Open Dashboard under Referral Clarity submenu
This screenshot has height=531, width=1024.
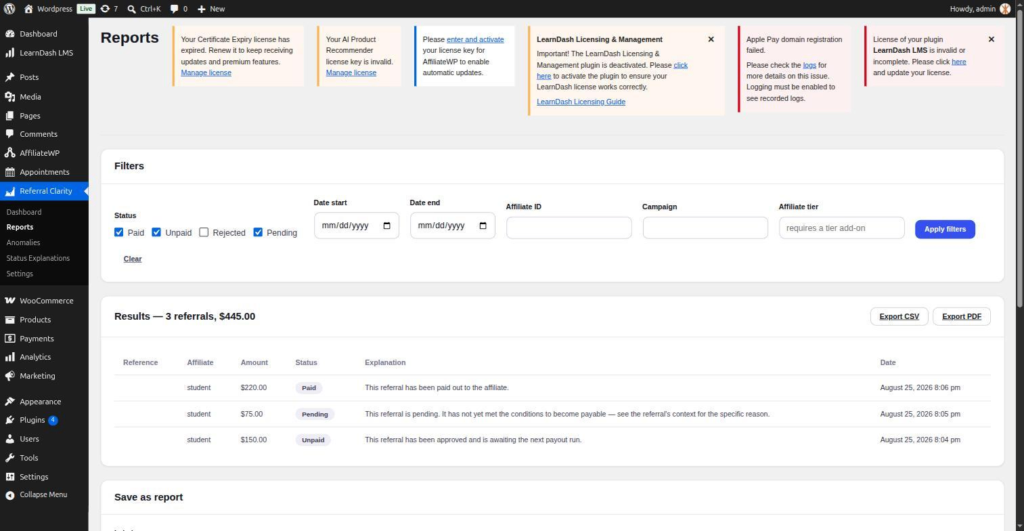tap(24, 212)
